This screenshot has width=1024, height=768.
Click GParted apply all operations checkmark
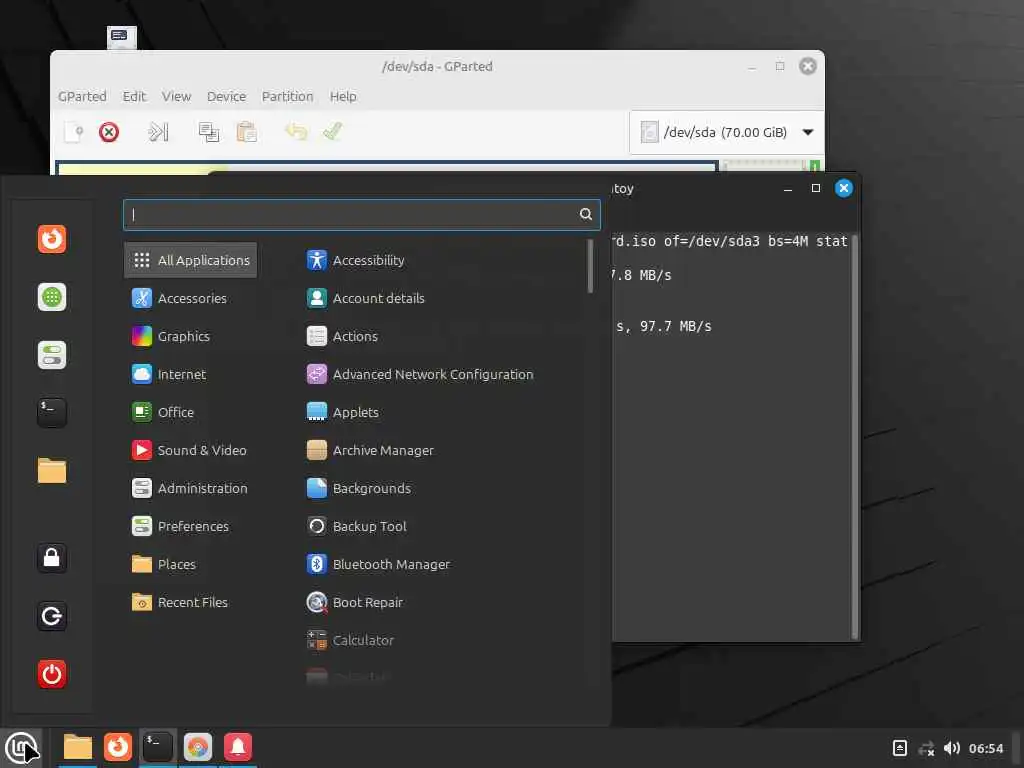point(332,132)
